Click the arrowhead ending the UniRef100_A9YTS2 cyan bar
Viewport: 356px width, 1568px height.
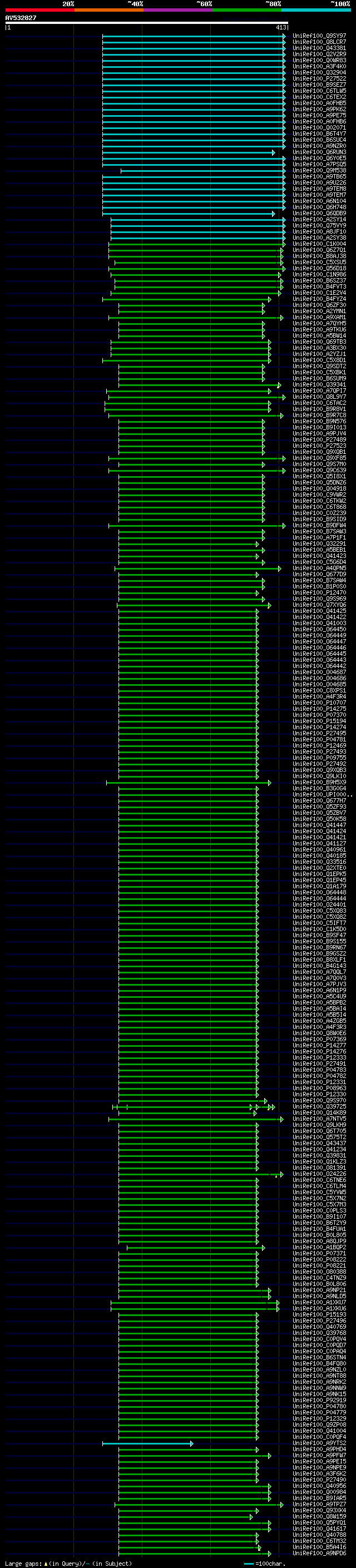[x=192, y=1443]
